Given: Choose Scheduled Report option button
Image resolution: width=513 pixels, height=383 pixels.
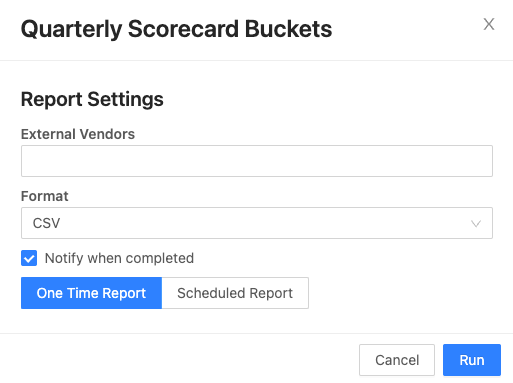Looking at the screenshot, I should (x=235, y=293).
